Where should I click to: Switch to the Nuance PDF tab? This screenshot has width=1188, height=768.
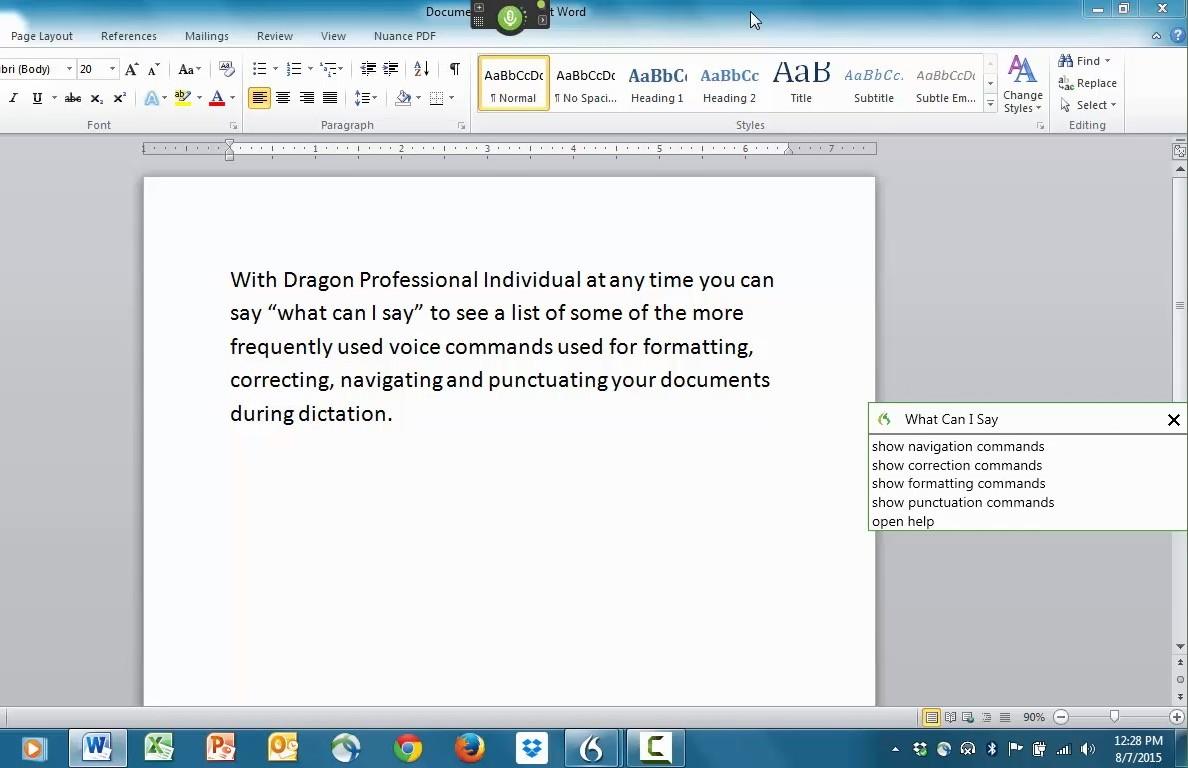(x=404, y=36)
